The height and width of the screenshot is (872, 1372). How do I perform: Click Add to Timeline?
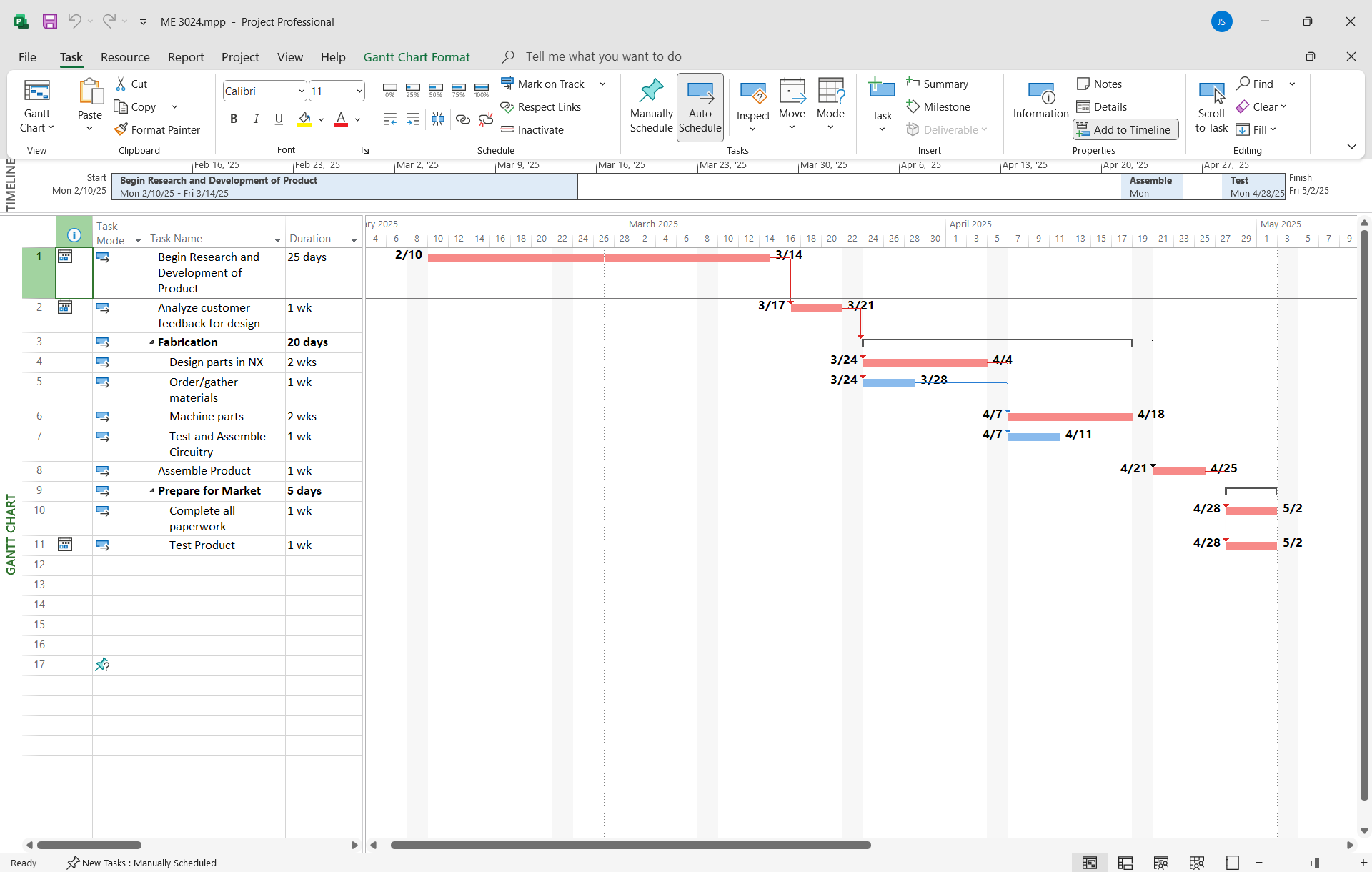pos(1125,129)
